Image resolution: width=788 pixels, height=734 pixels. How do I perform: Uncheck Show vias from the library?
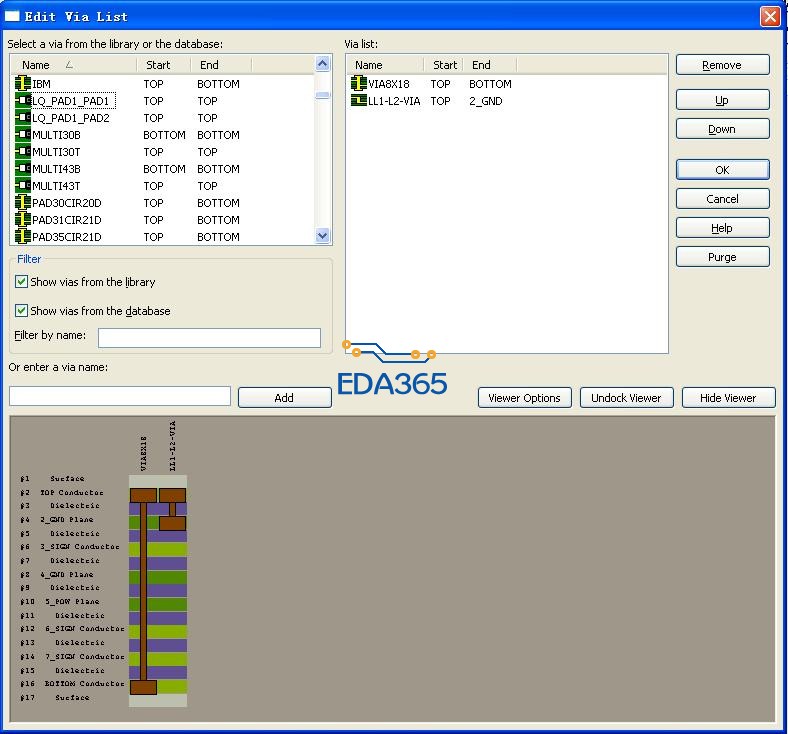[x=22, y=282]
